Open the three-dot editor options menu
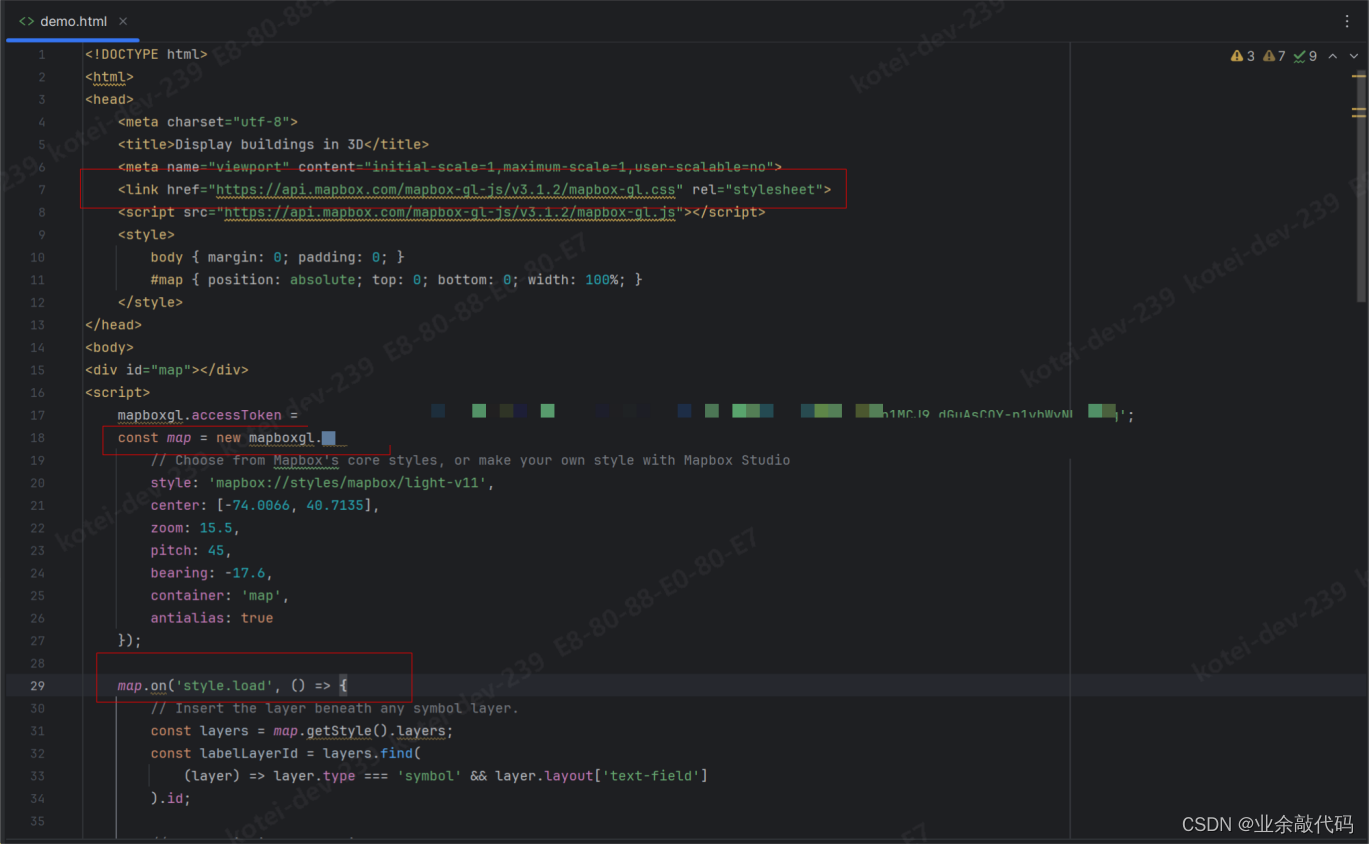Screen dimensions: 1369x844 (1347, 20)
